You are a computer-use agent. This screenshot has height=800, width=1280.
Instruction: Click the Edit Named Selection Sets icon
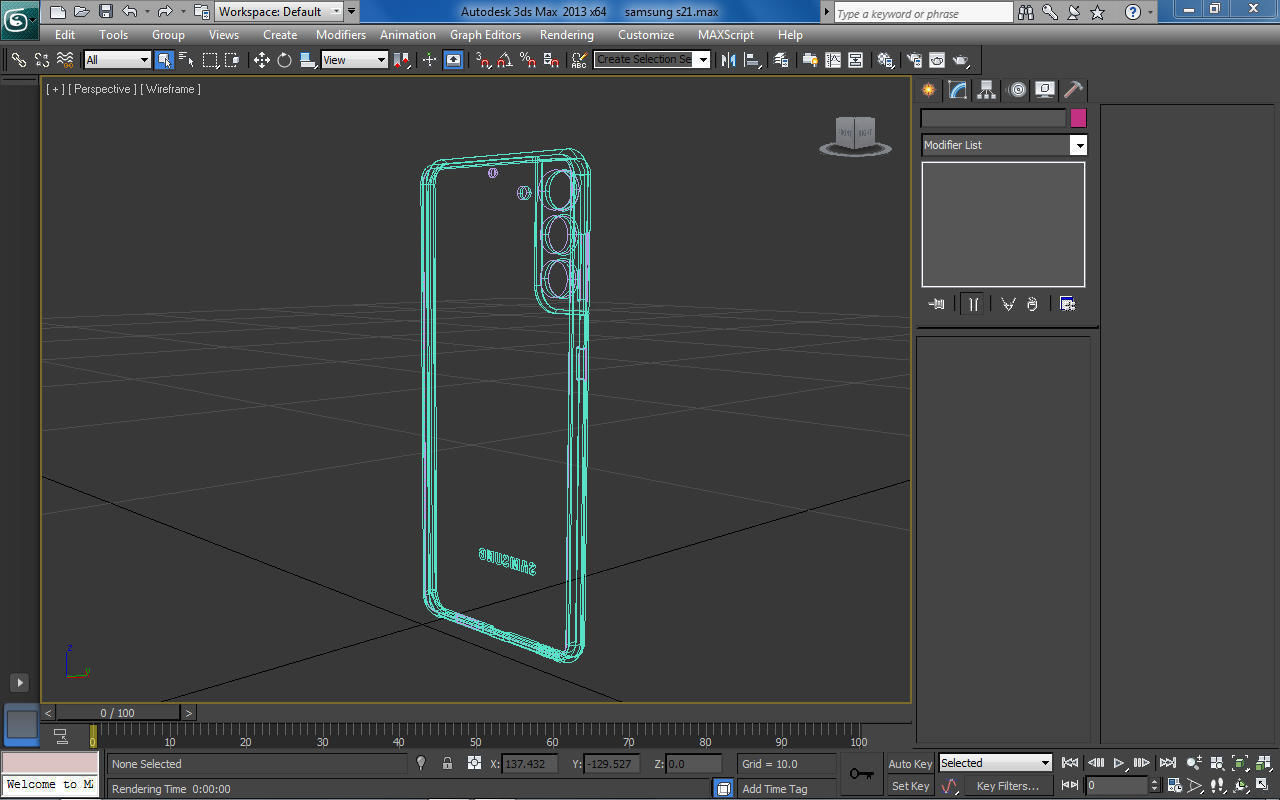tap(579, 60)
